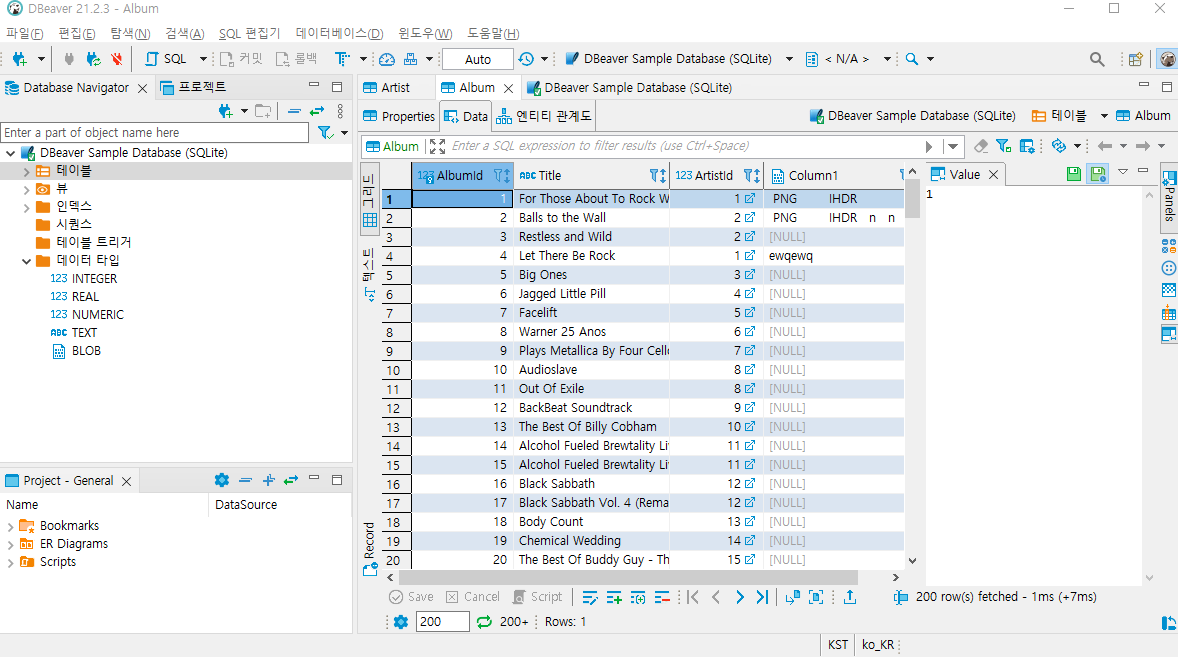Click the link with editor arrows in Navigator
This screenshot has width=1178, height=657.
pyautogui.click(x=317, y=111)
